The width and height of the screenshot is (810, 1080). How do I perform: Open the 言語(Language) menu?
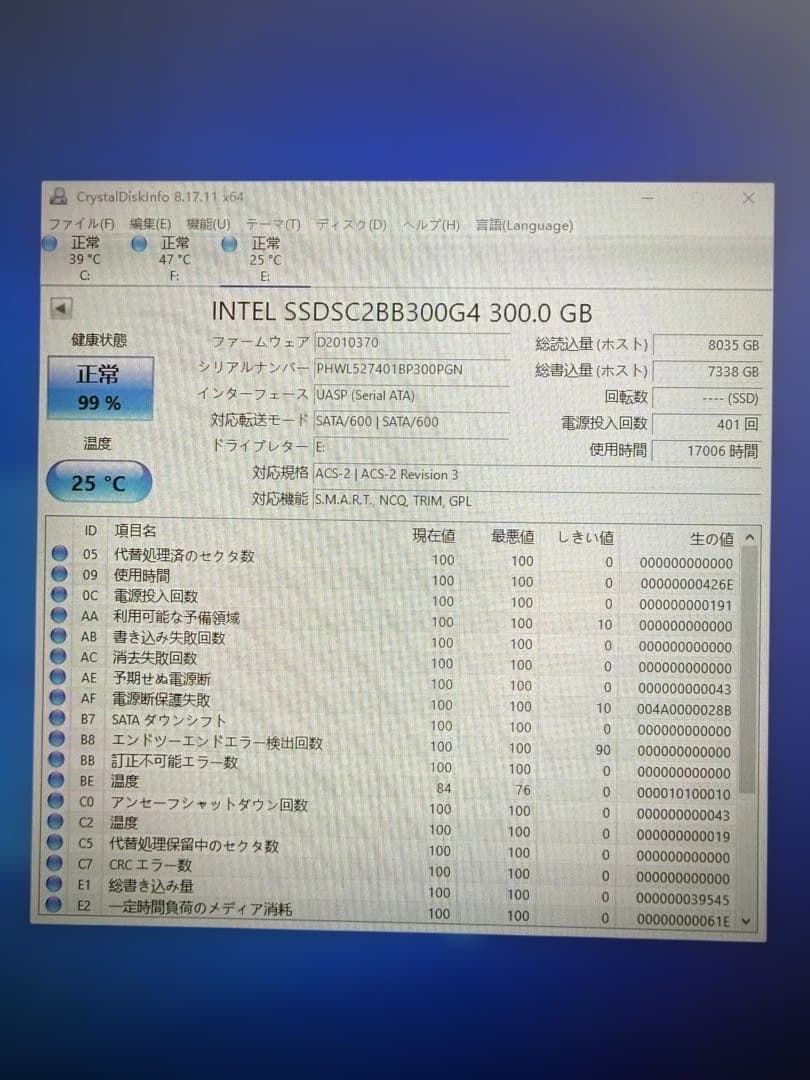523,224
